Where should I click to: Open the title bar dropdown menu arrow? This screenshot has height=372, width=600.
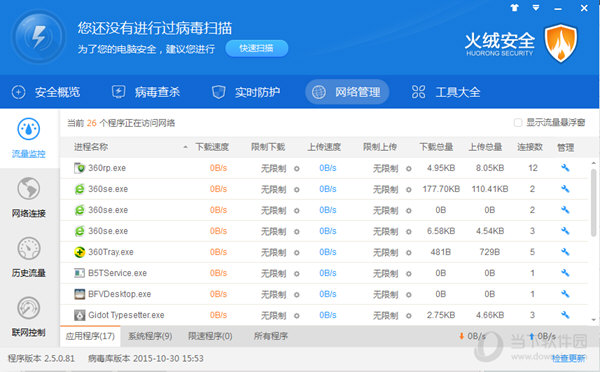536,8
